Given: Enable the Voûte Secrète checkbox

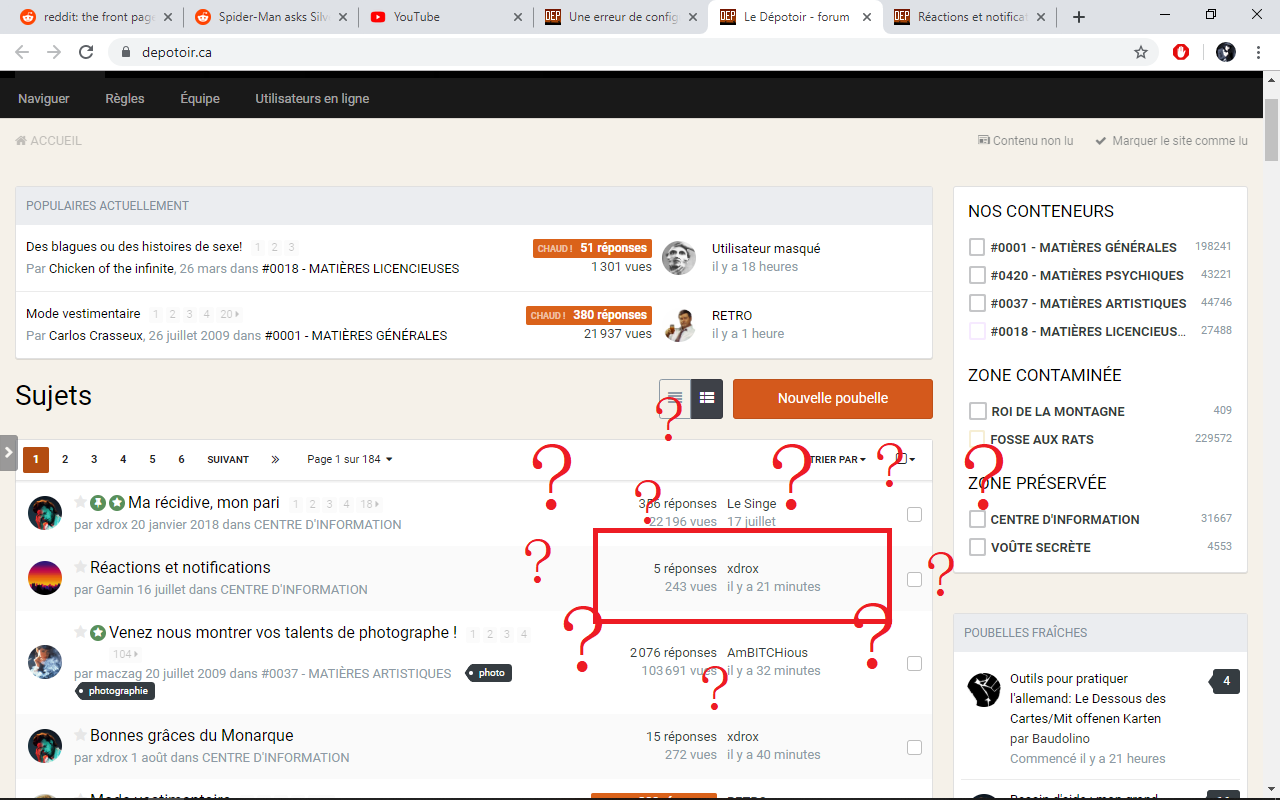Looking at the screenshot, I should 978,547.
